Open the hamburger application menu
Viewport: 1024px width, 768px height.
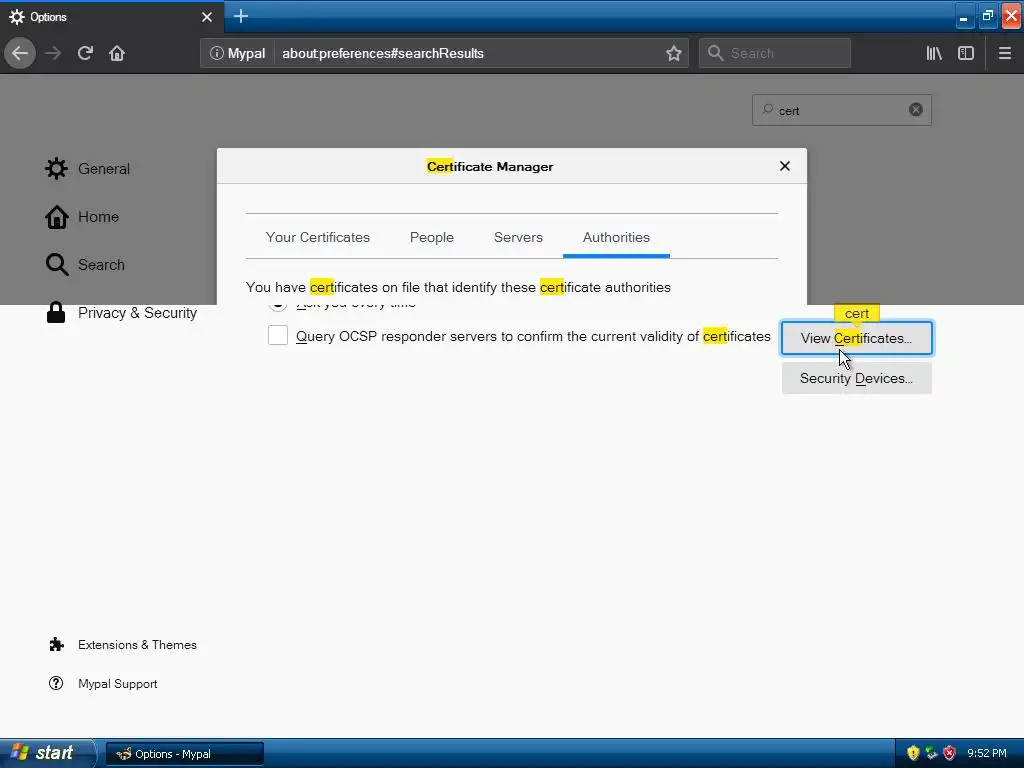(1005, 53)
